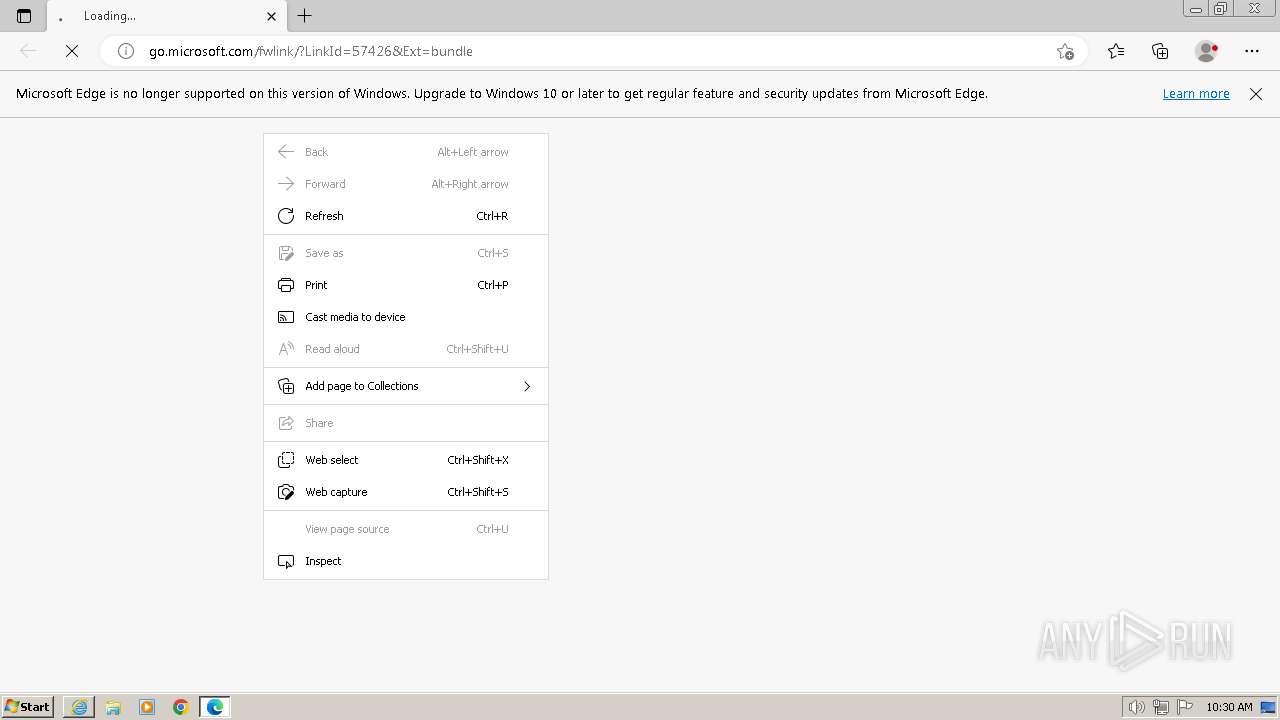Open Windows Media Player taskbar icon
The height and width of the screenshot is (720, 1280).
click(x=147, y=707)
